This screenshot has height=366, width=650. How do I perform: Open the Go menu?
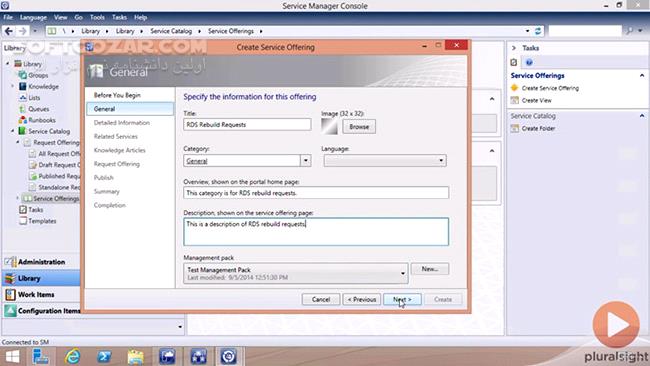78,17
